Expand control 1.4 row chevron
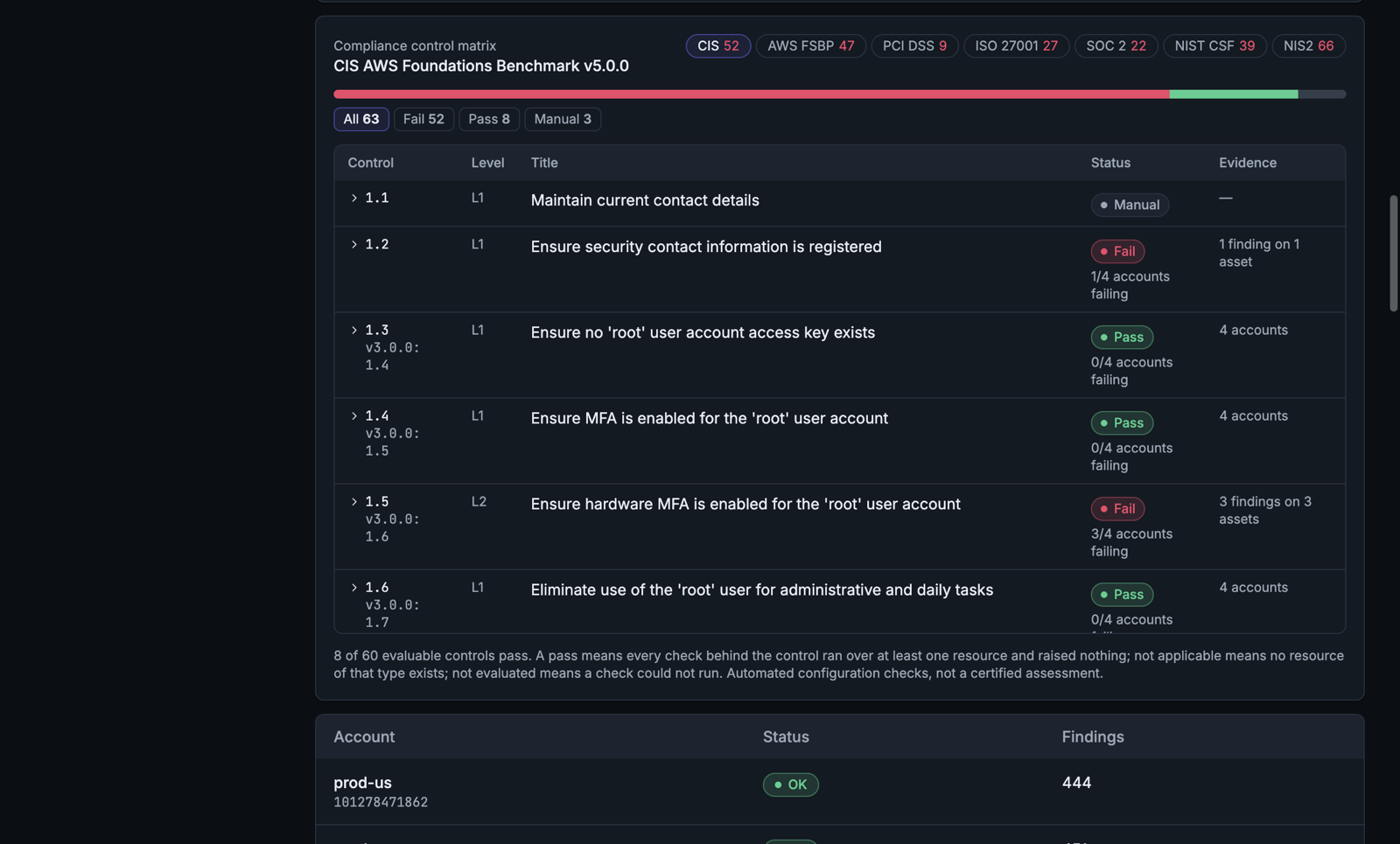The height and width of the screenshot is (844, 1400). point(354,416)
